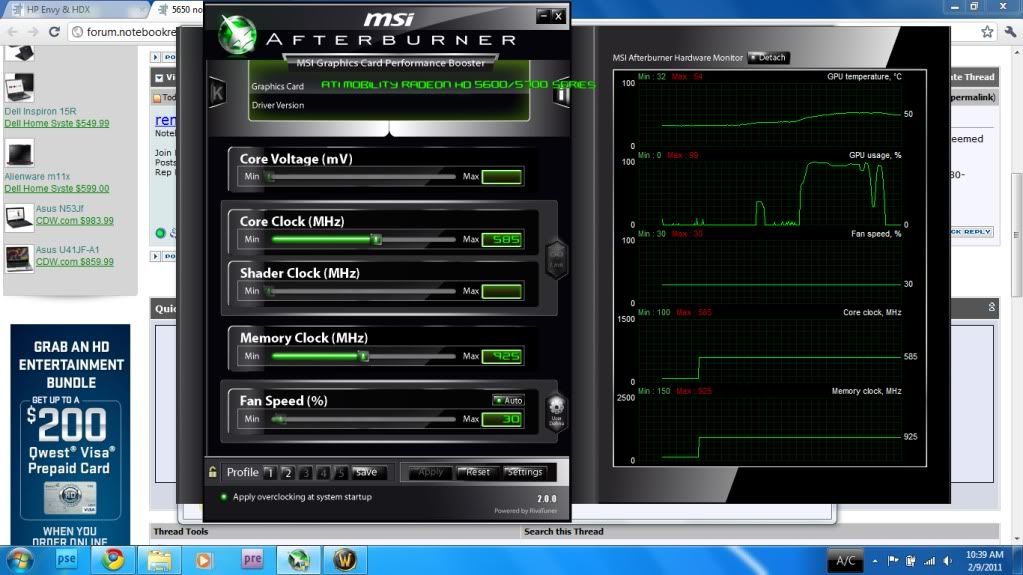
Task: Select Profile 1 slot
Action: tap(269, 473)
